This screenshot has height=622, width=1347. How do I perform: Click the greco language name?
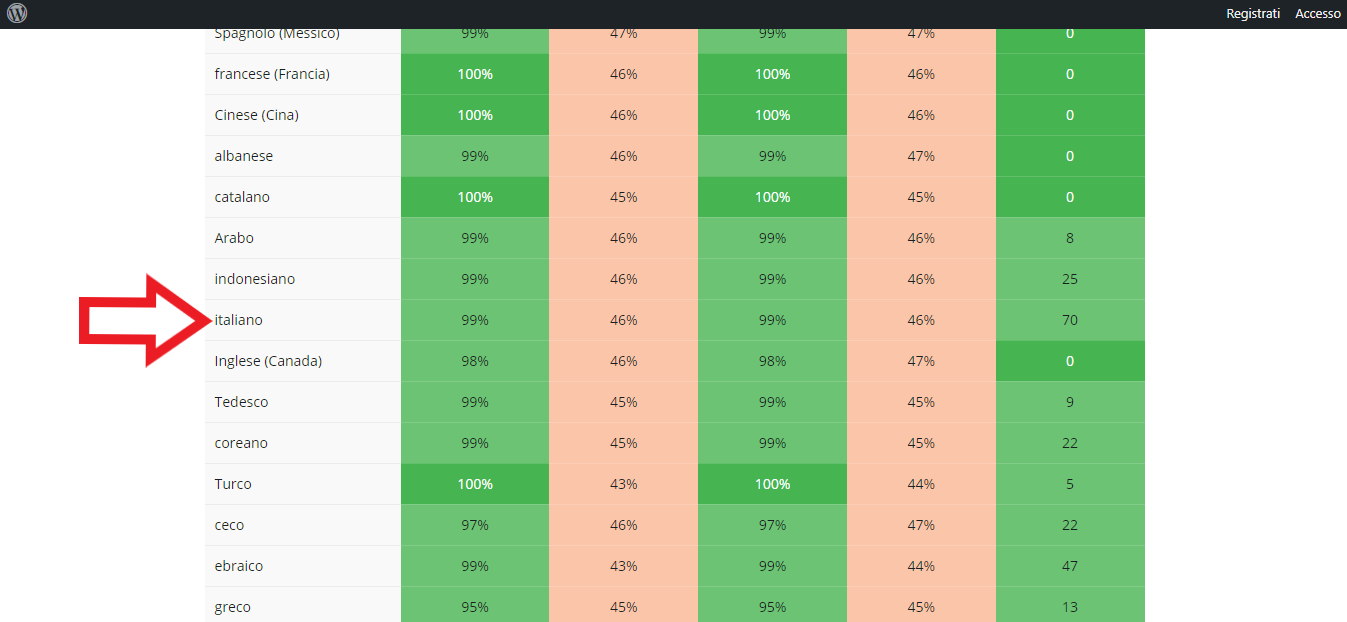tap(232, 607)
